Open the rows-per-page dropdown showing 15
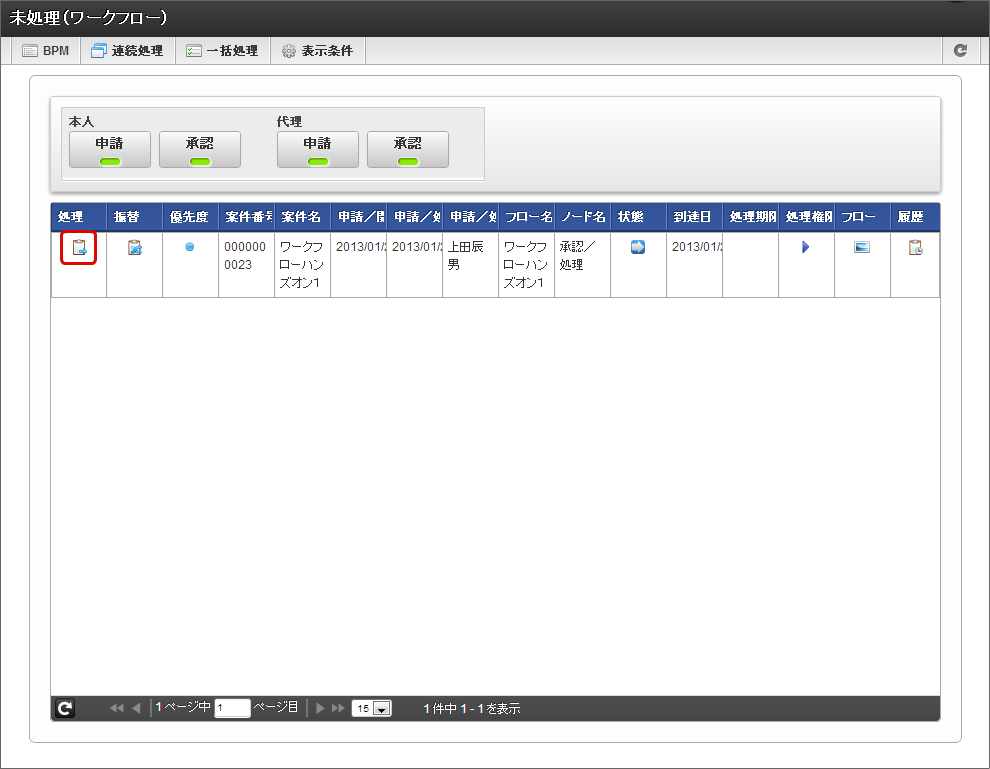 [371, 709]
